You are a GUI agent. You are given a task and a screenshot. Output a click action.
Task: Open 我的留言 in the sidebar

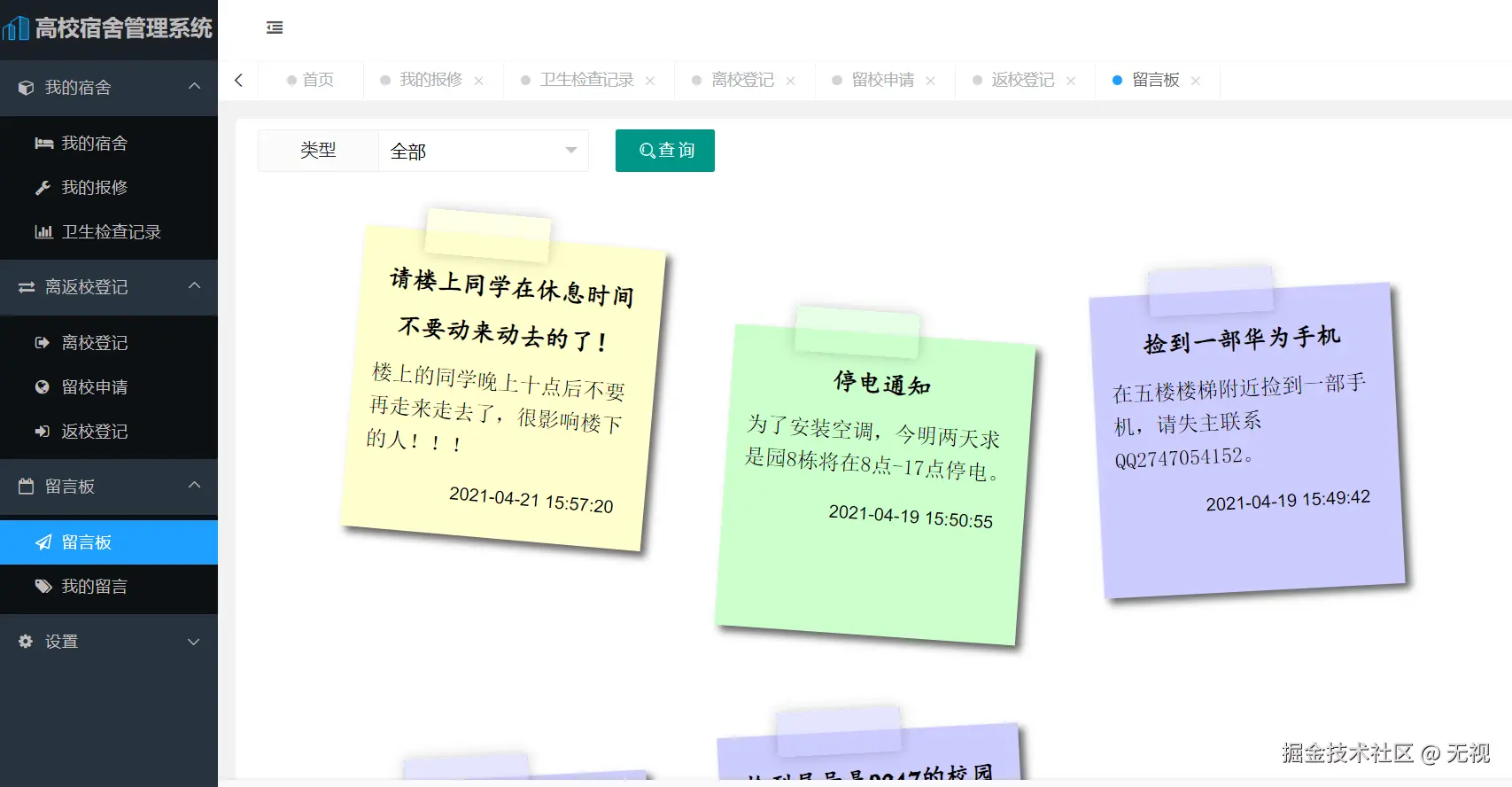109,586
